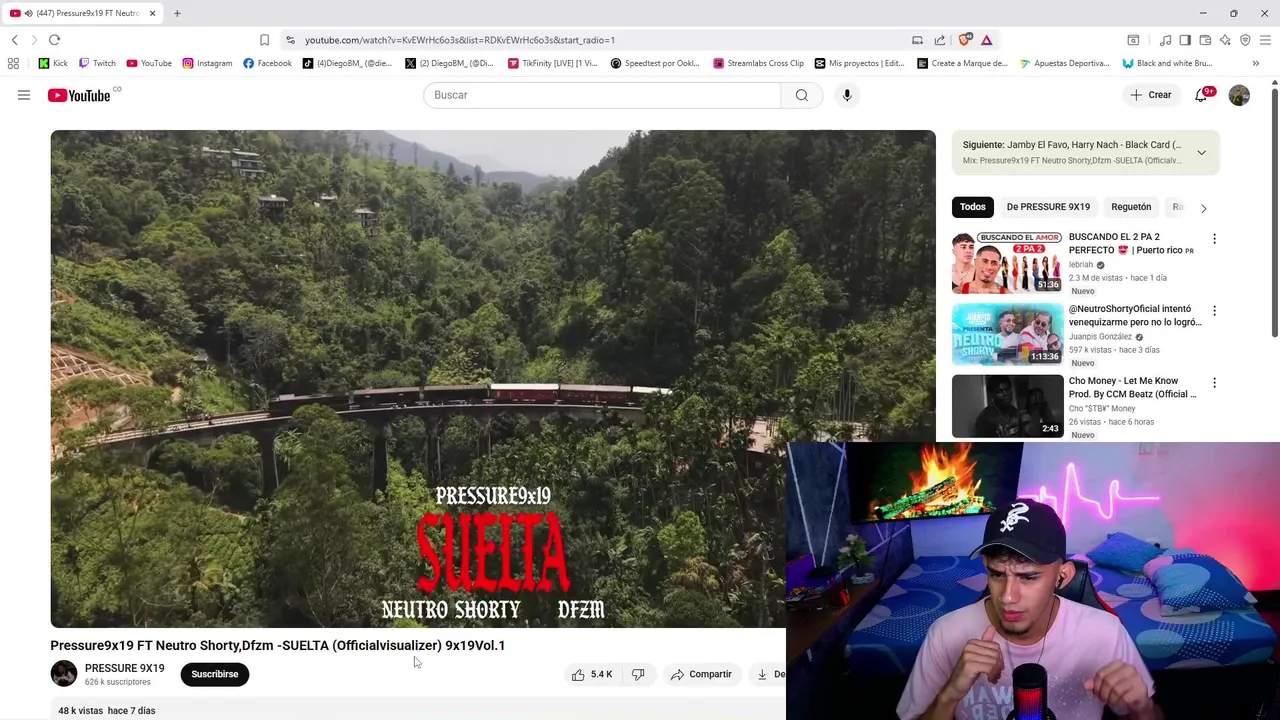The image size is (1280, 720).
Task: Open the Speedtest por Ookla bookmark
Action: pyautogui.click(x=655, y=63)
